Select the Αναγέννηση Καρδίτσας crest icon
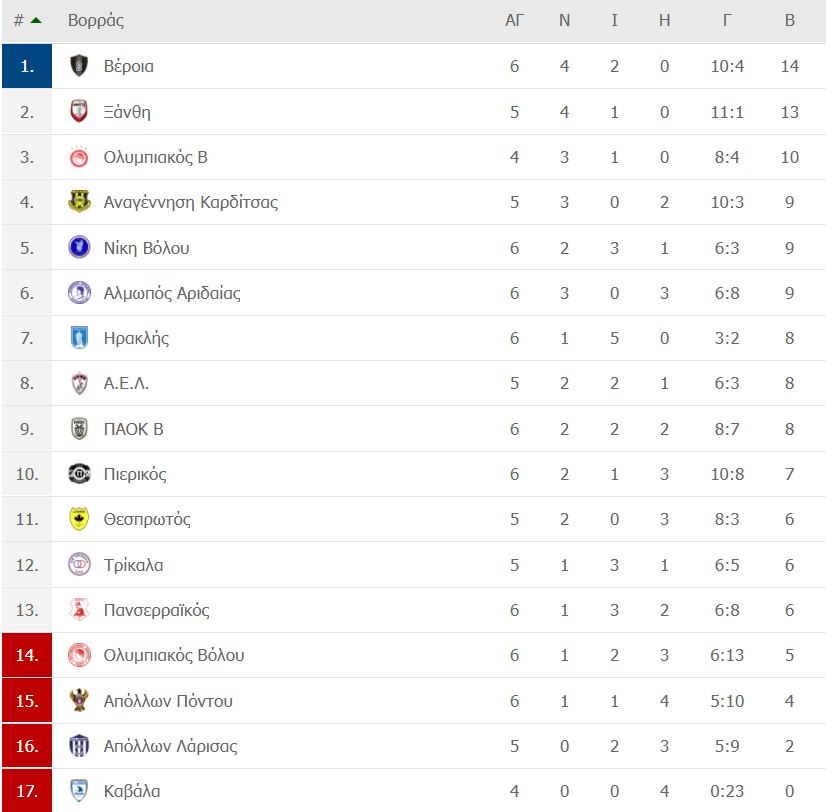Image resolution: width=826 pixels, height=812 pixels. [x=79, y=202]
